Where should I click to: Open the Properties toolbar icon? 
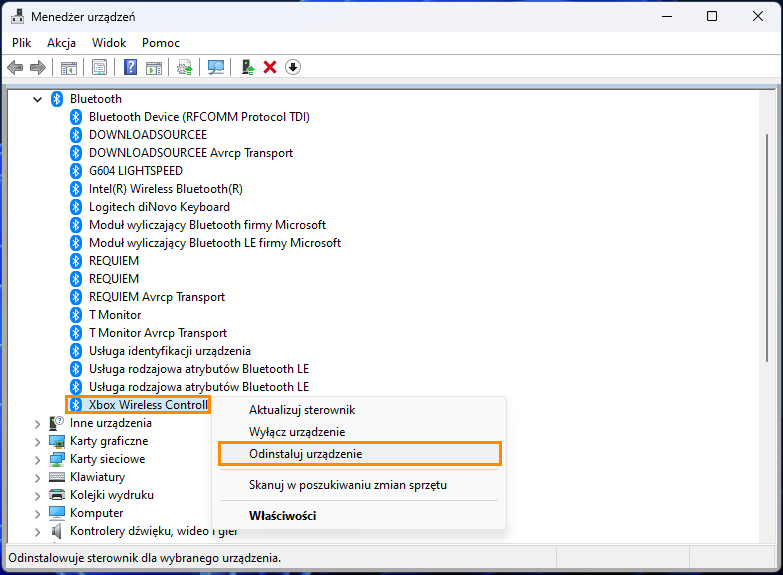click(99, 67)
